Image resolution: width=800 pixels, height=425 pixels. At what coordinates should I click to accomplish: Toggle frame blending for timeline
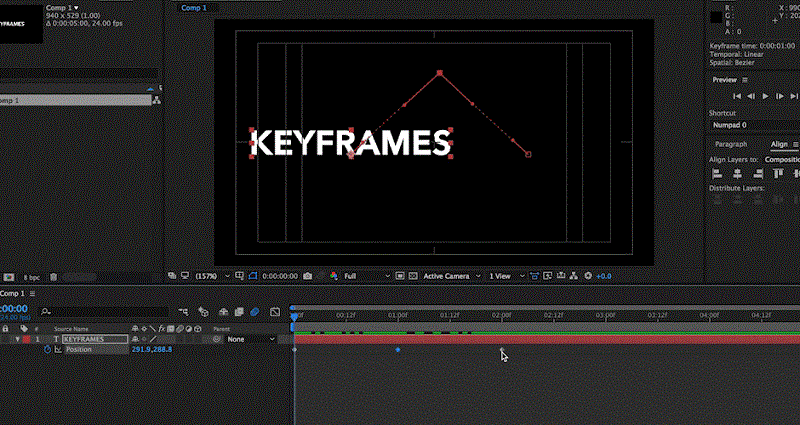click(238, 311)
